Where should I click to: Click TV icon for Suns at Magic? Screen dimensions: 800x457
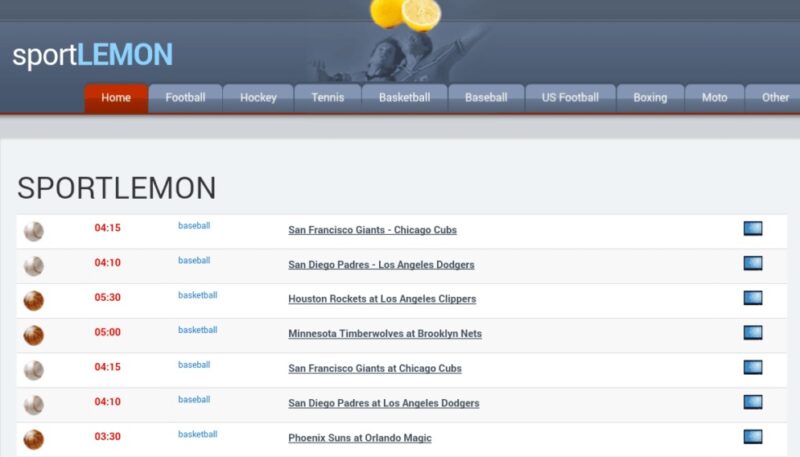[753, 437]
